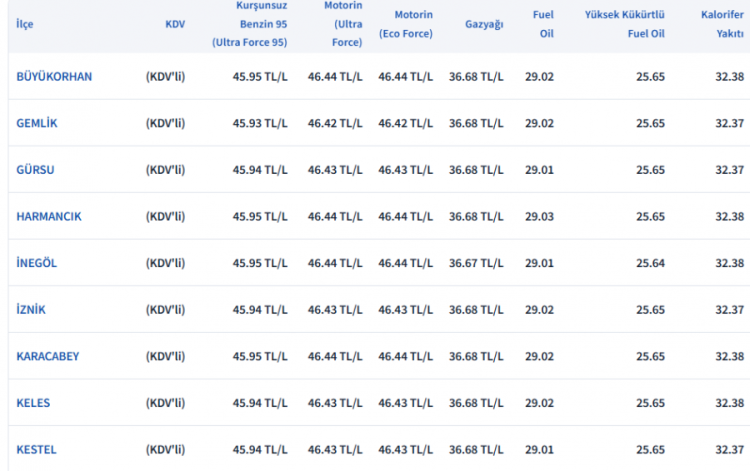This screenshot has height=471, width=750.
Task: Click the Motorin (Eco Force) column header
Action: click(x=405, y=23)
